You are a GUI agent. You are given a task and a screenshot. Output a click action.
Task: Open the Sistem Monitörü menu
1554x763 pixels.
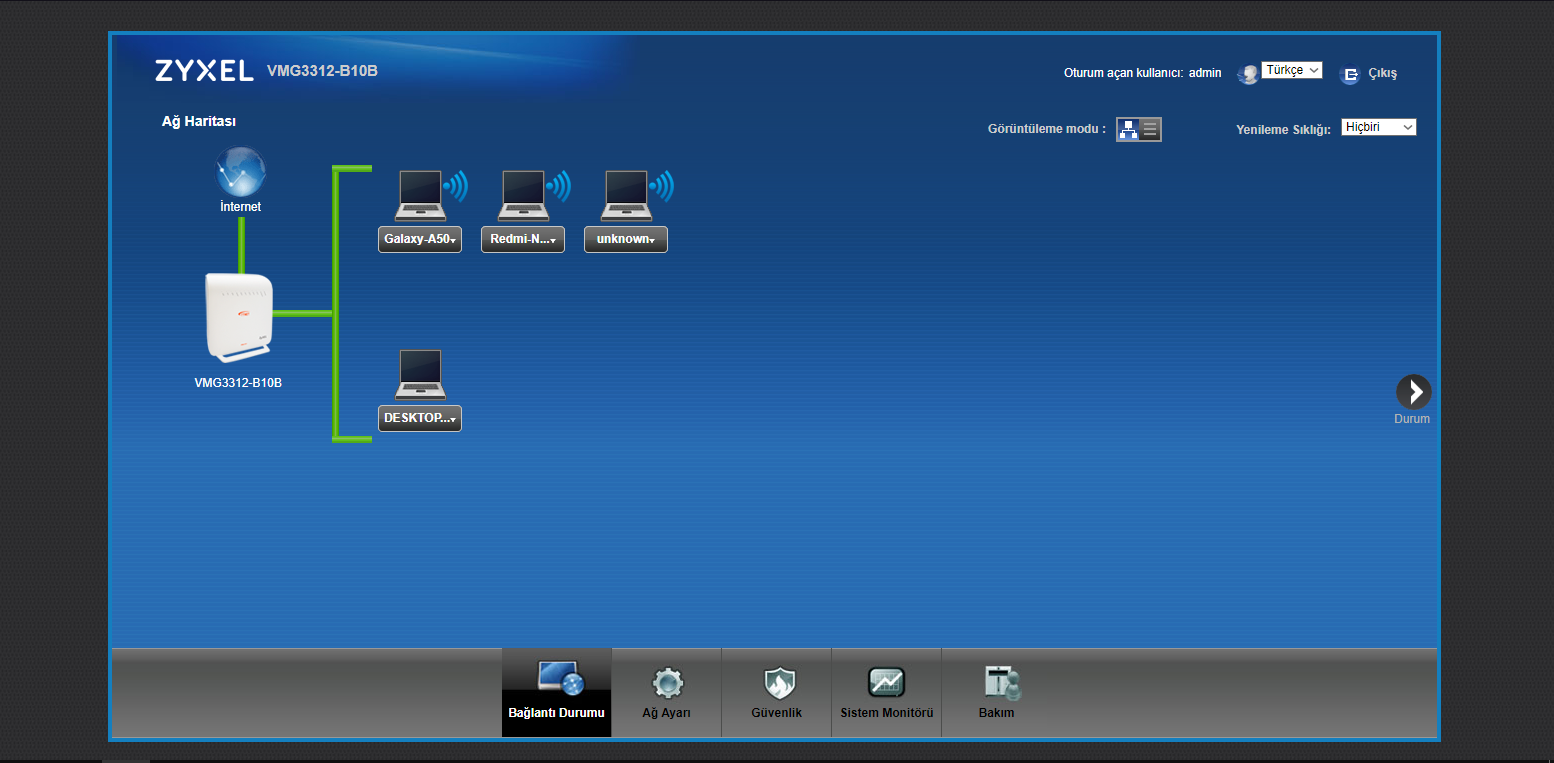(x=887, y=692)
